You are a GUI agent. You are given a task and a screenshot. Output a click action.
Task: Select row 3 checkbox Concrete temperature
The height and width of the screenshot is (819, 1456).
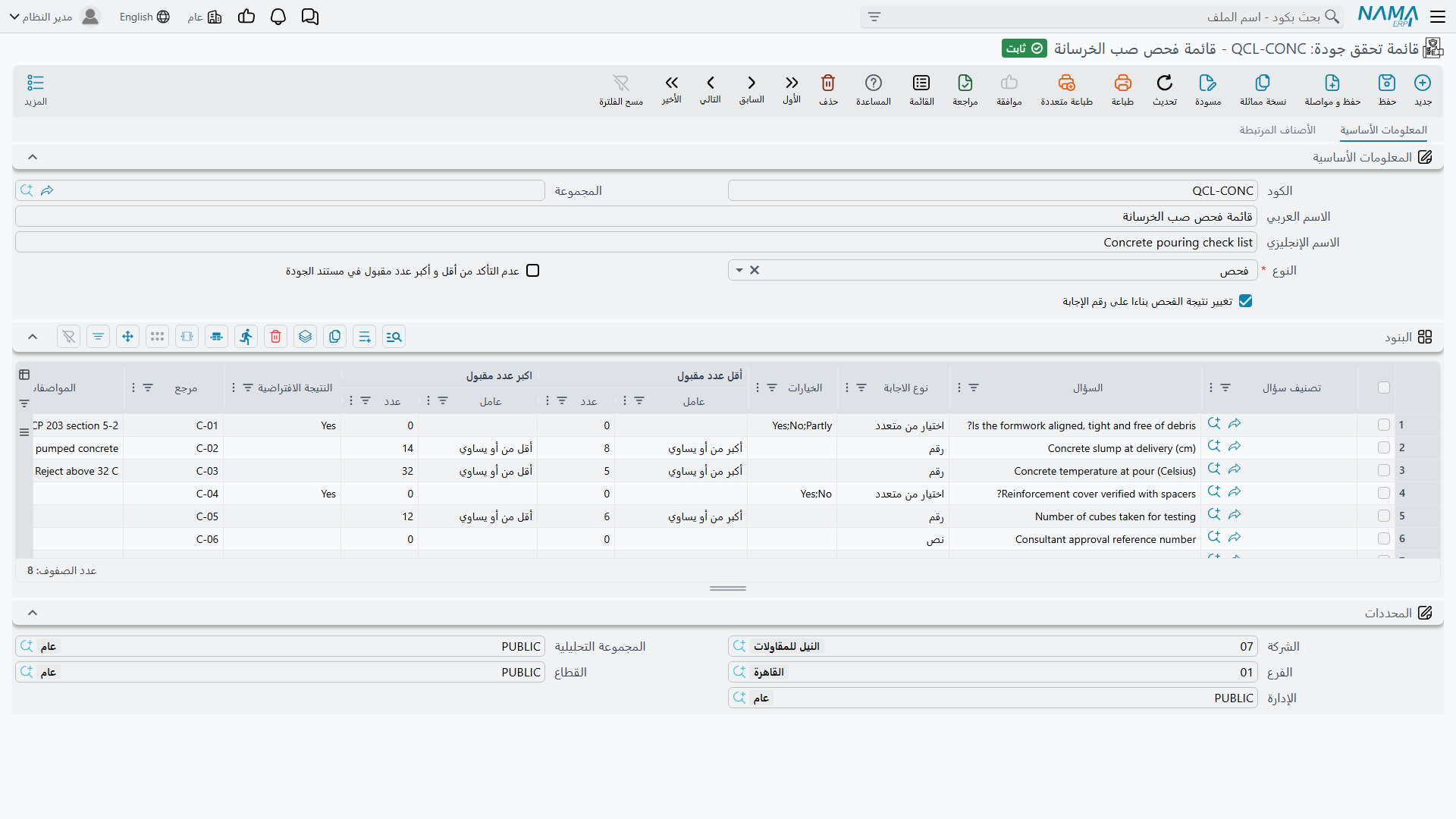click(x=1384, y=471)
